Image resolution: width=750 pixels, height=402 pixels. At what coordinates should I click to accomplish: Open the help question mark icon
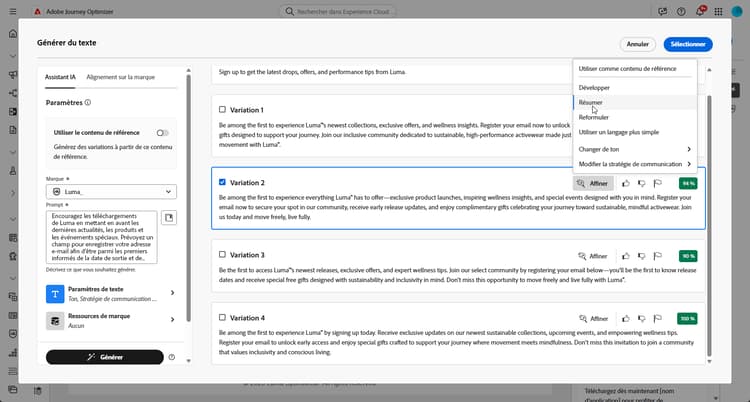click(681, 11)
